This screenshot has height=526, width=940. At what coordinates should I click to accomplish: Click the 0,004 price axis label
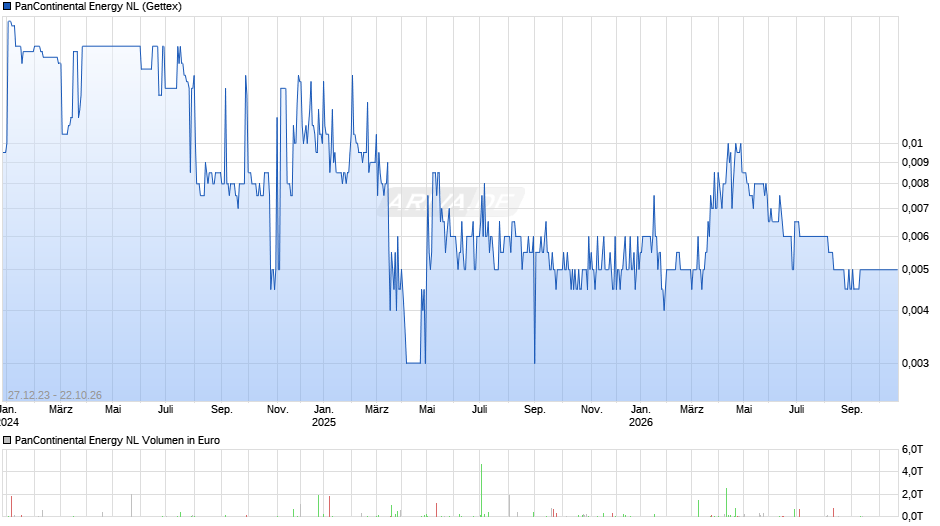tap(915, 310)
